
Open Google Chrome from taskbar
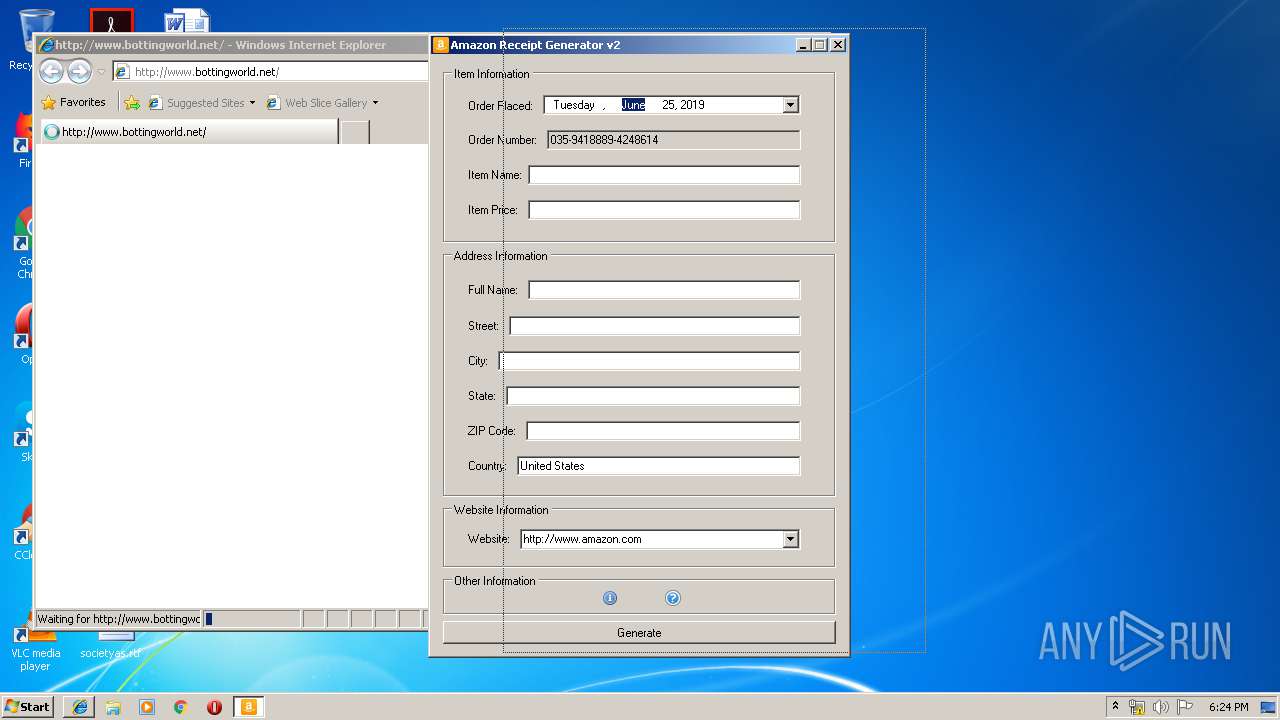click(x=180, y=707)
